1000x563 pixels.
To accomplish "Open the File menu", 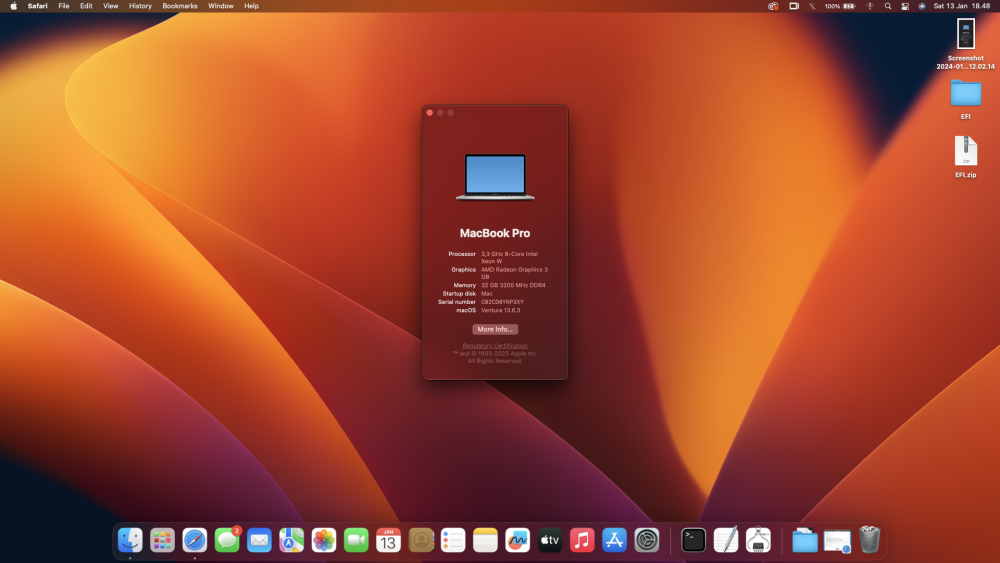I will (64, 6).
